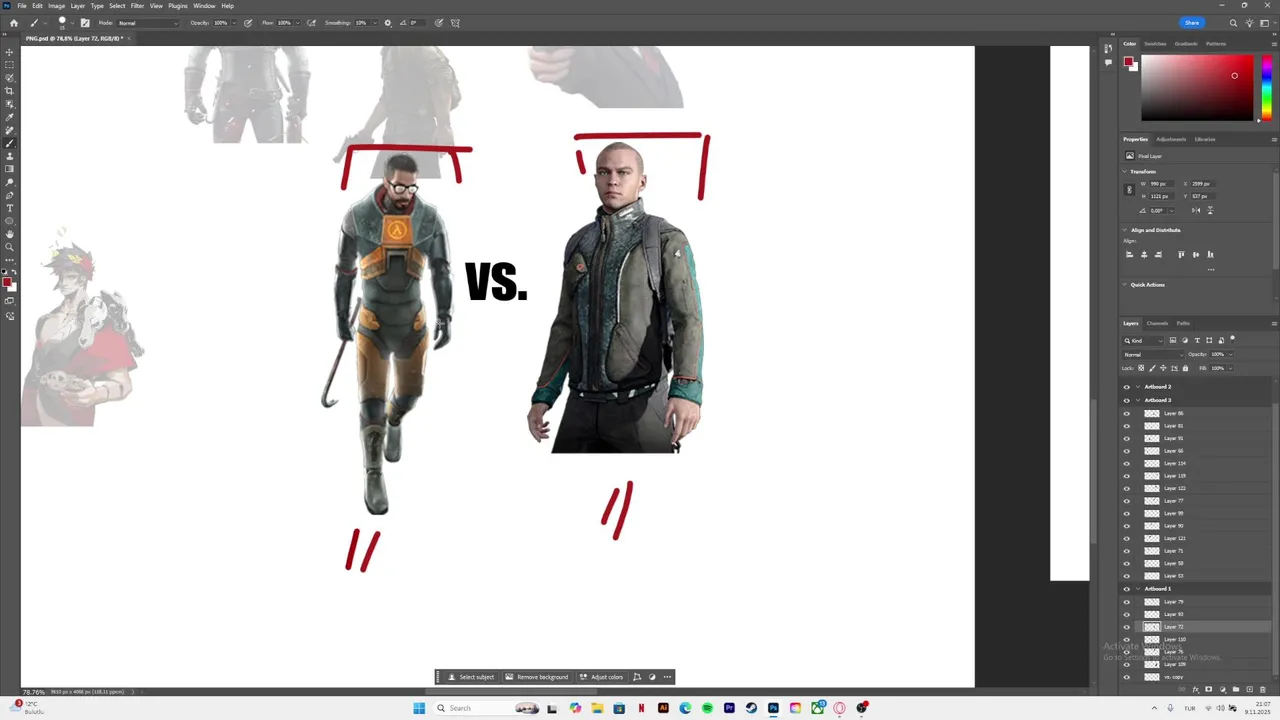Image resolution: width=1280 pixels, height=720 pixels.
Task: Open More options icon in contextual bar
Action: pos(667,677)
